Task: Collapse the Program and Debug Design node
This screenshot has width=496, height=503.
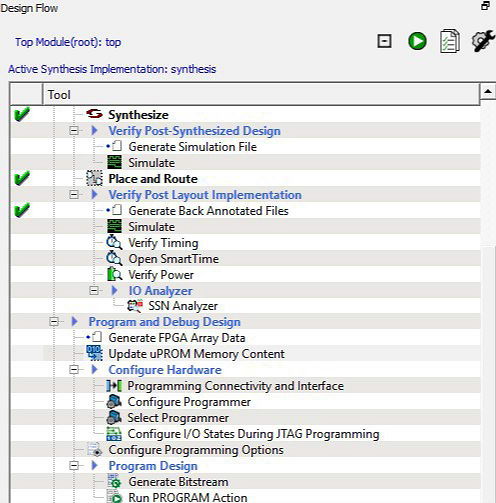Action: (54, 322)
